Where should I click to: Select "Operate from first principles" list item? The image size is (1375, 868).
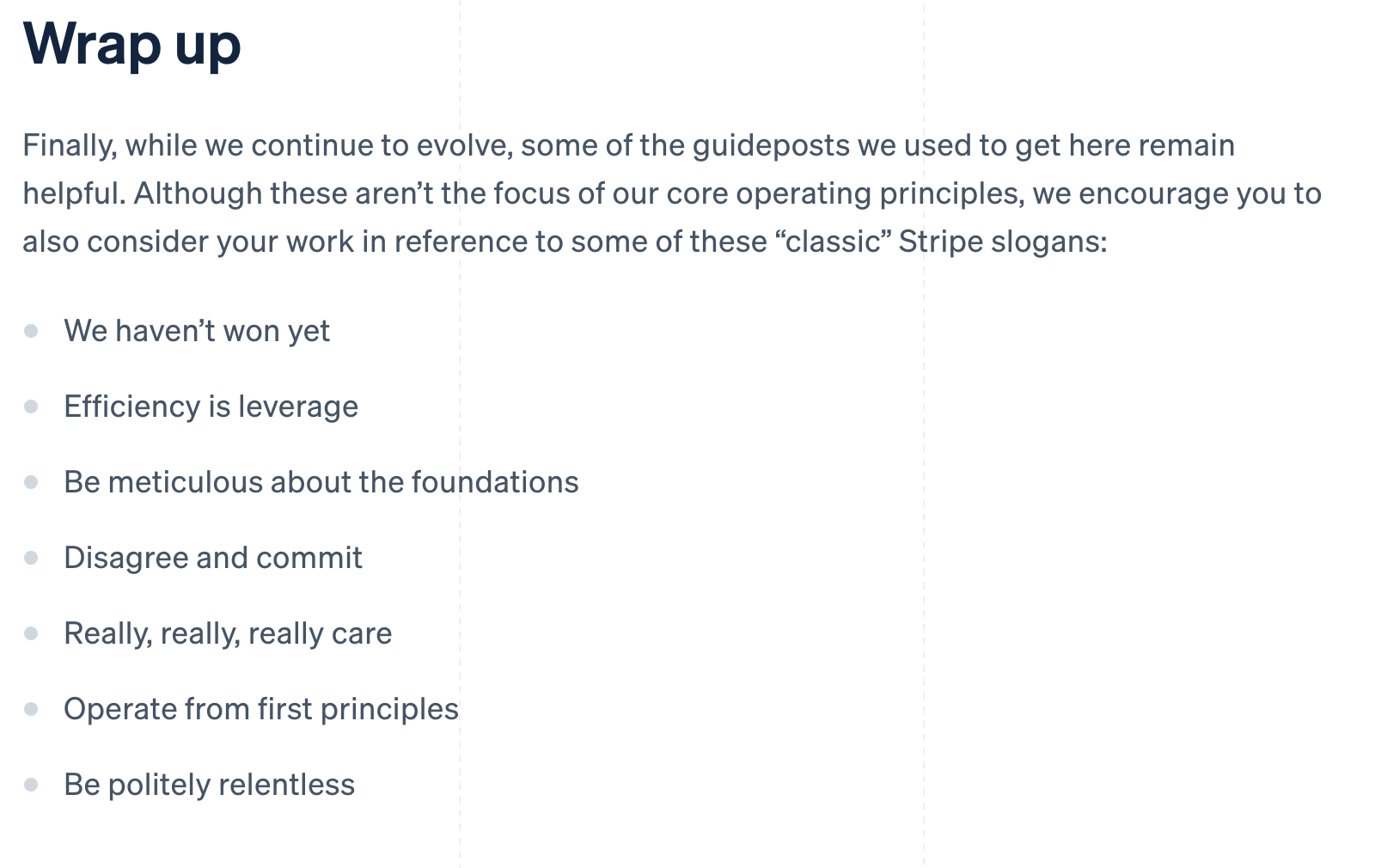click(261, 709)
